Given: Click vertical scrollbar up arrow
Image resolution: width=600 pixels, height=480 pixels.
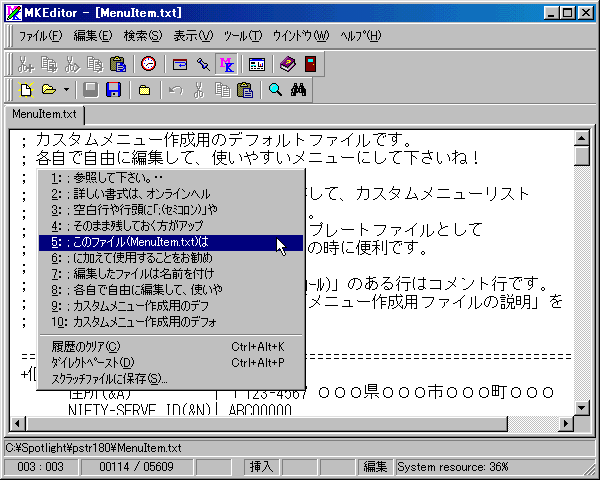Looking at the screenshot, I should pos(582,139).
